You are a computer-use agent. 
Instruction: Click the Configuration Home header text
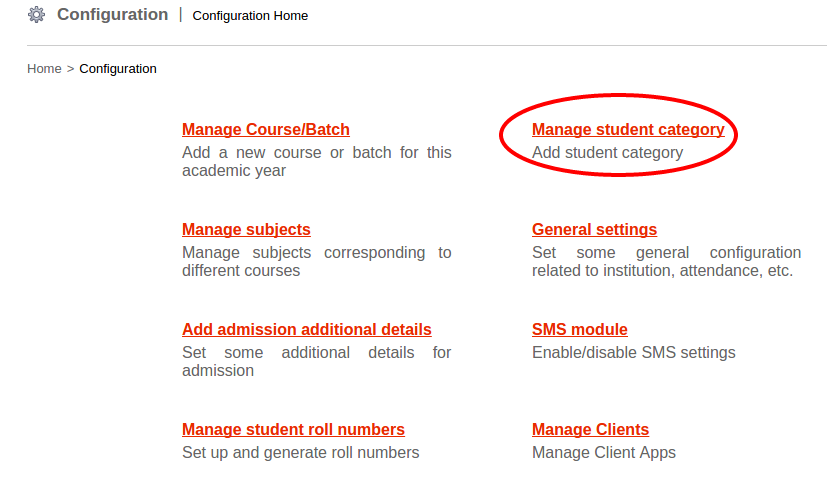click(250, 16)
